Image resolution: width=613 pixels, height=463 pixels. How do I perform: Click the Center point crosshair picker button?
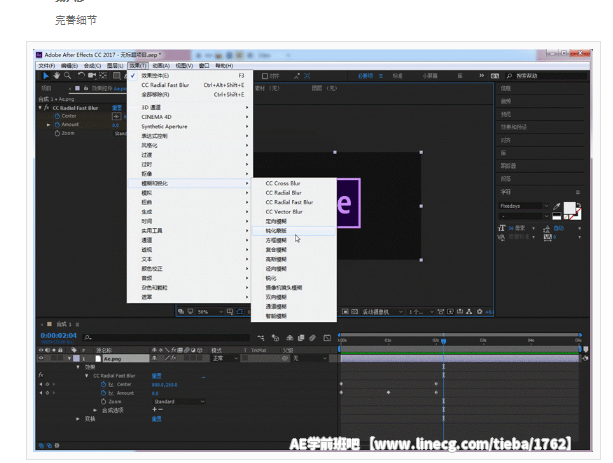click(117, 116)
